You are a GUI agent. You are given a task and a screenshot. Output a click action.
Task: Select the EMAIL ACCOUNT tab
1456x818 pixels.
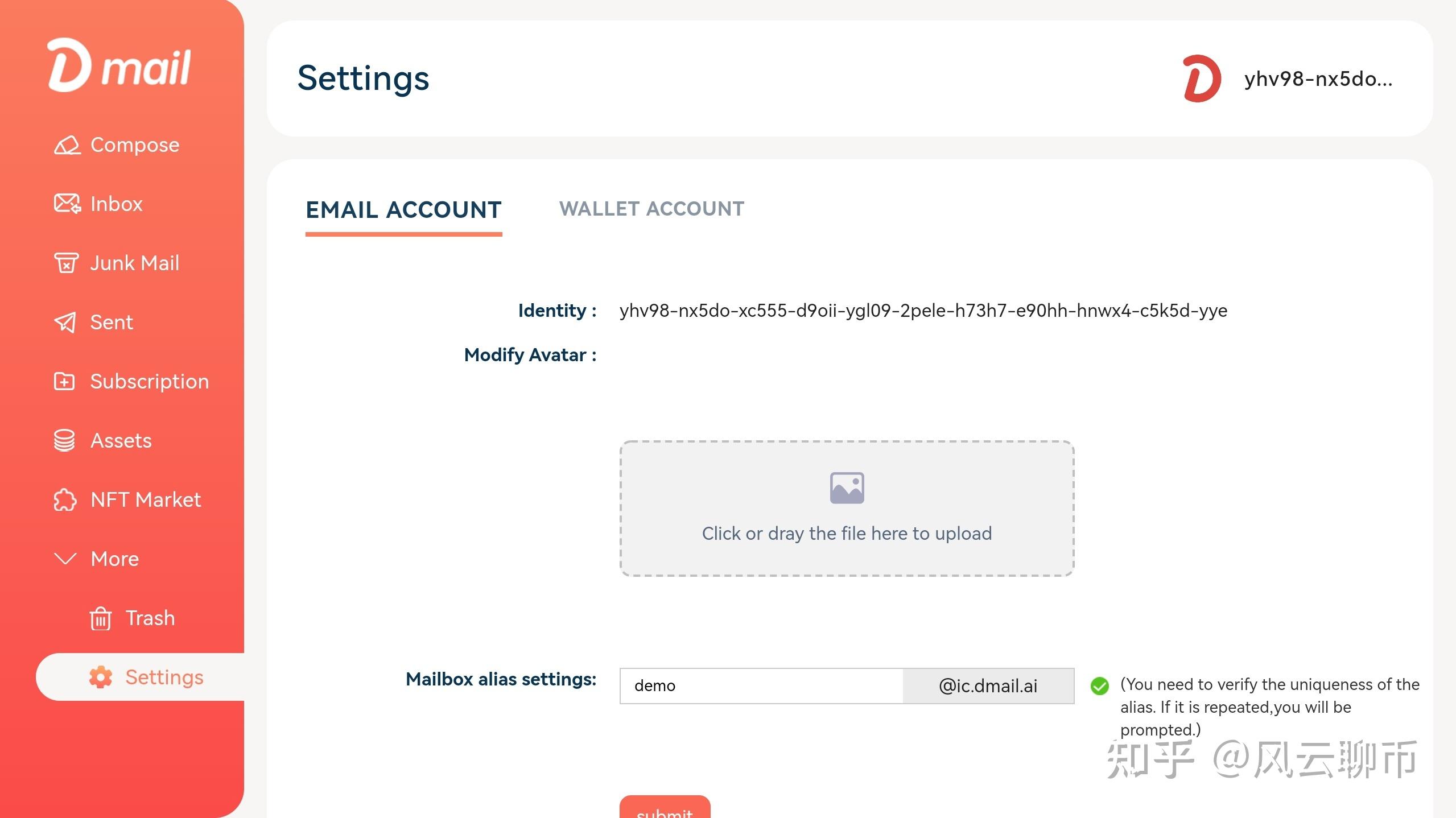[403, 209]
